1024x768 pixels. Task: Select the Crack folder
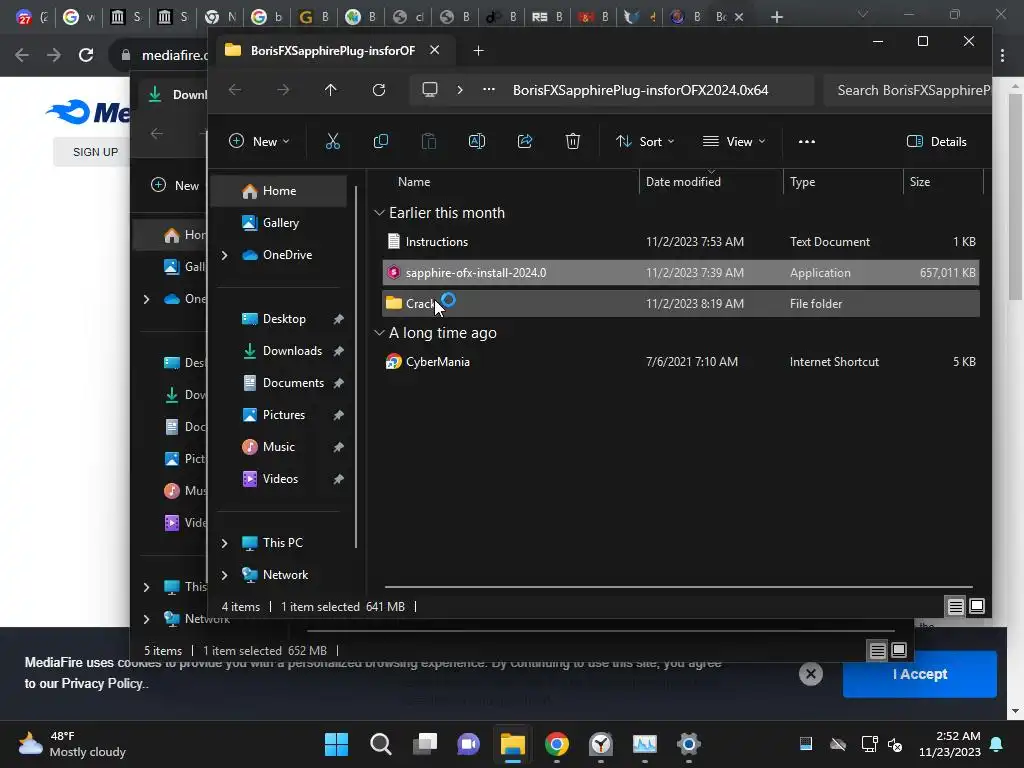point(680,303)
